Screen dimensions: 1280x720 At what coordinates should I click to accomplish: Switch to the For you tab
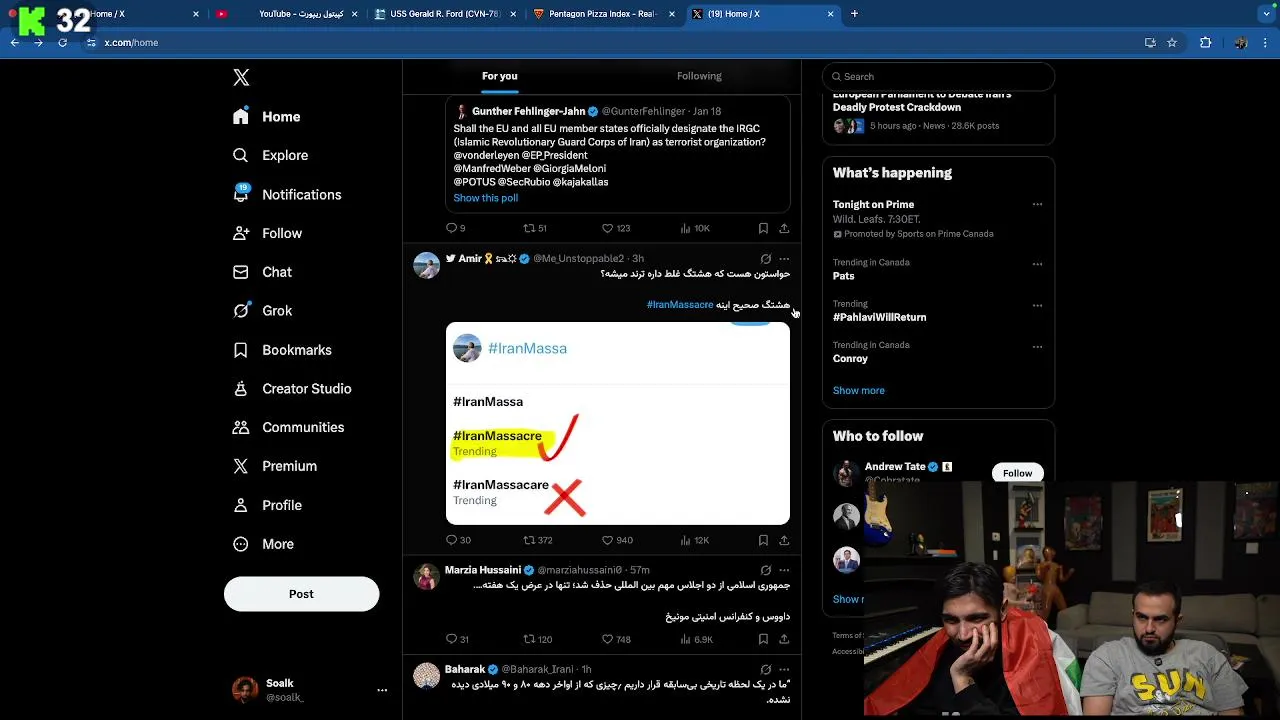click(500, 76)
